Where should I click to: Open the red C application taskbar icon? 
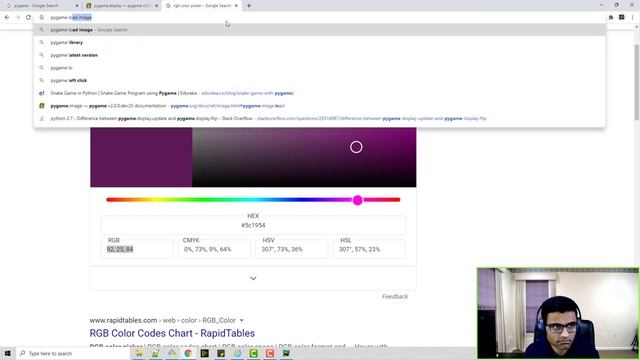[270, 353]
